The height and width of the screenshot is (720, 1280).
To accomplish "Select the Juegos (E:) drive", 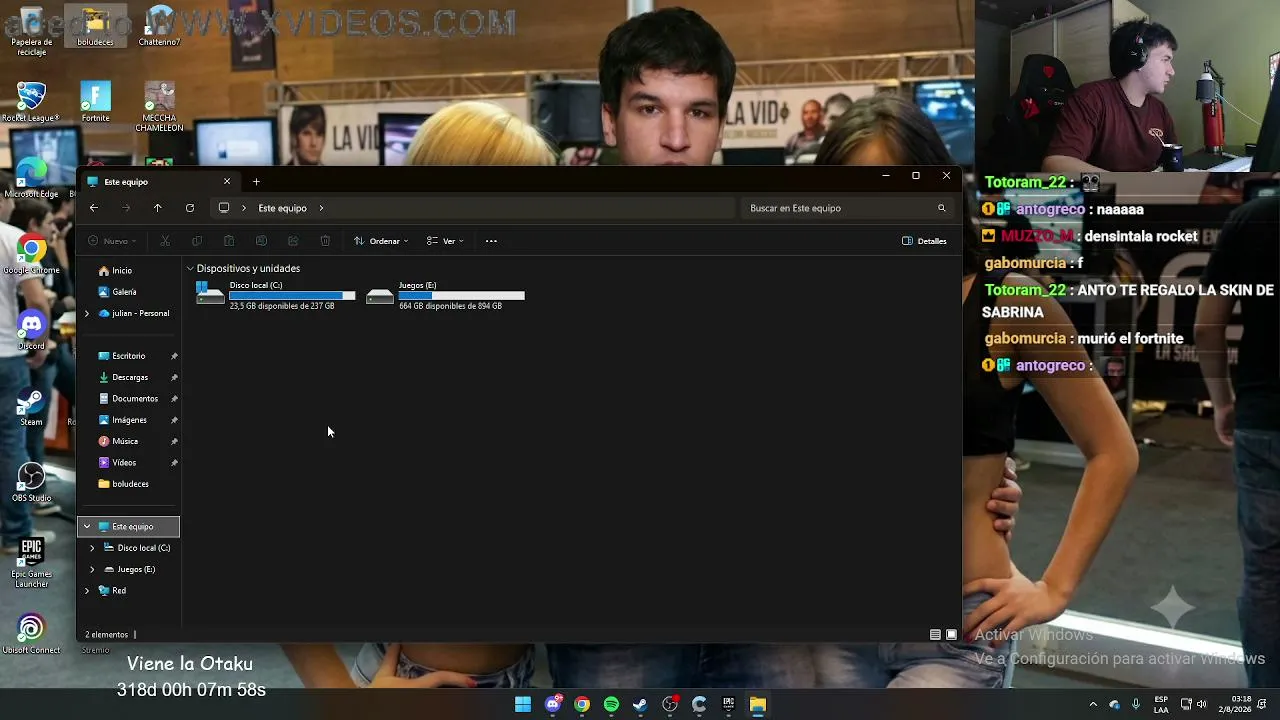I will 446,295.
